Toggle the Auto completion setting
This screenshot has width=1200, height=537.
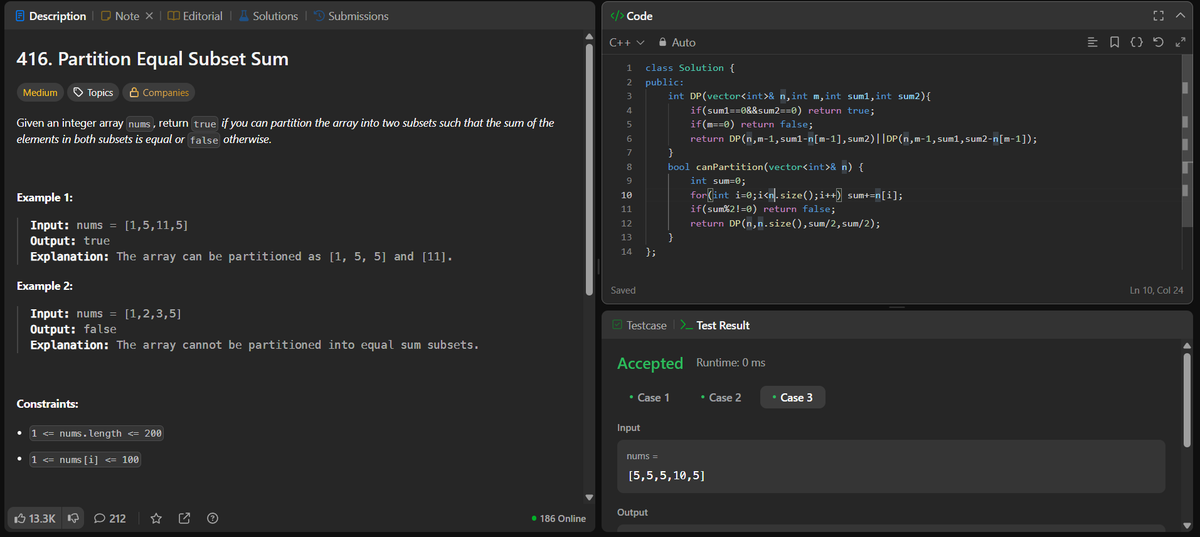point(677,42)
